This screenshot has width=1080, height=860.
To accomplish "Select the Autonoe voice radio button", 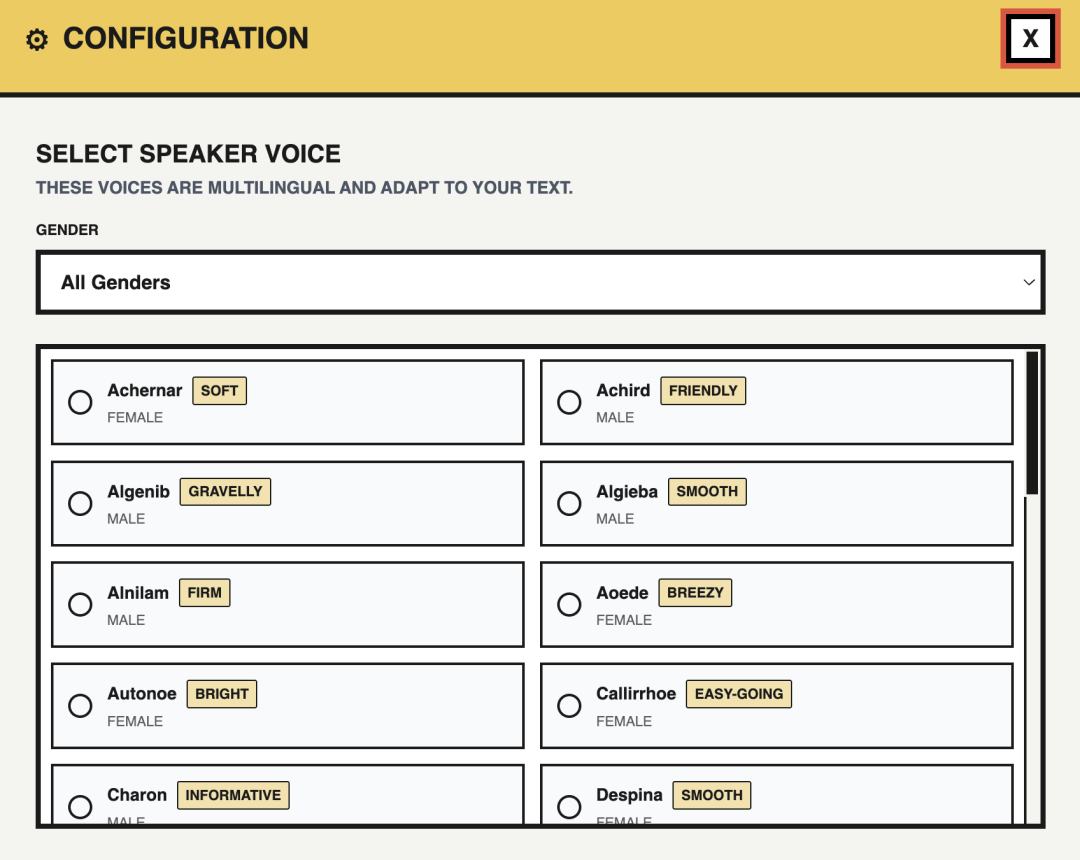I will tap(80, 705).
